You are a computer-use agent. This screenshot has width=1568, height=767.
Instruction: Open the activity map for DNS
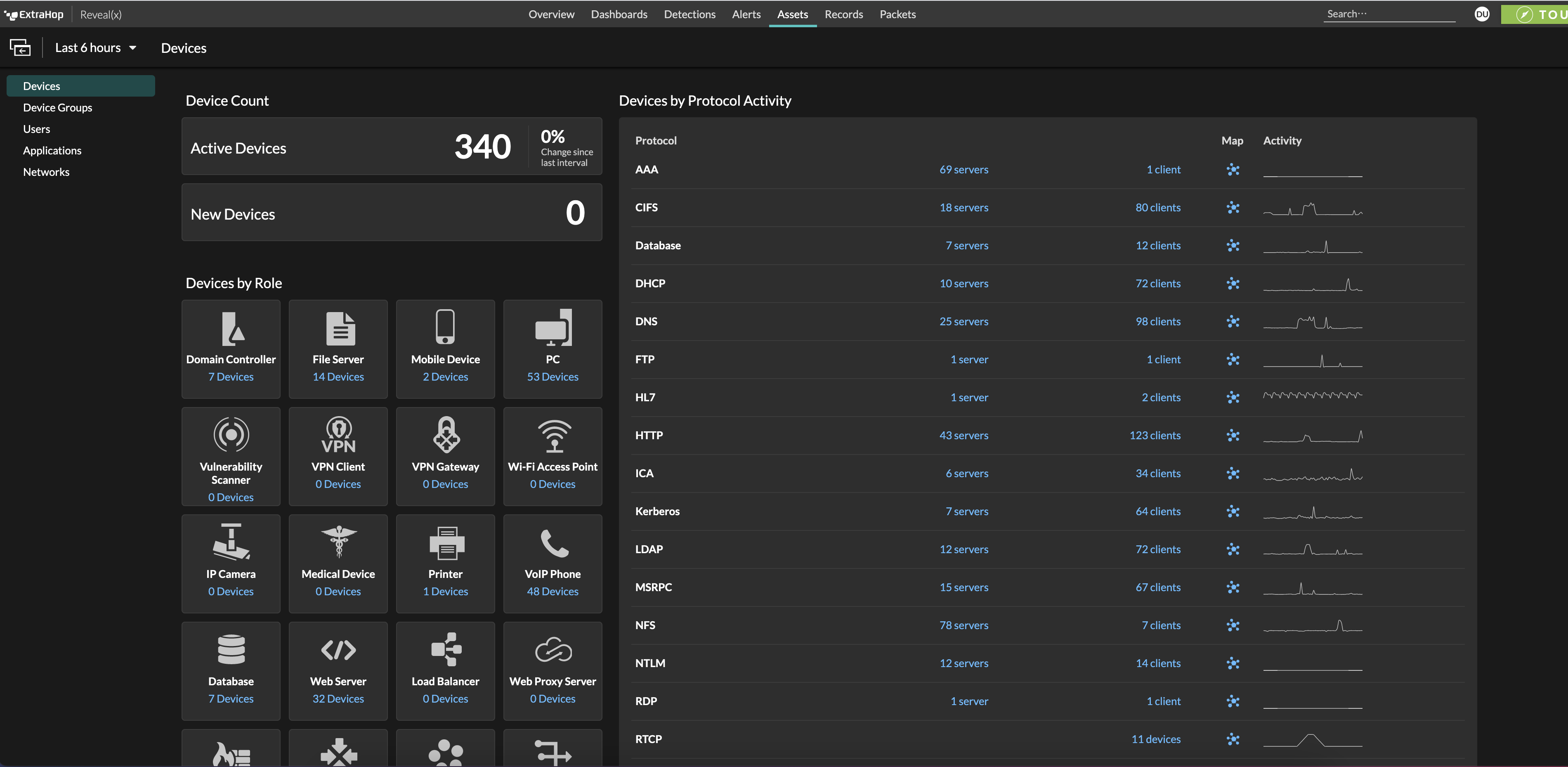click(1233, 322)
